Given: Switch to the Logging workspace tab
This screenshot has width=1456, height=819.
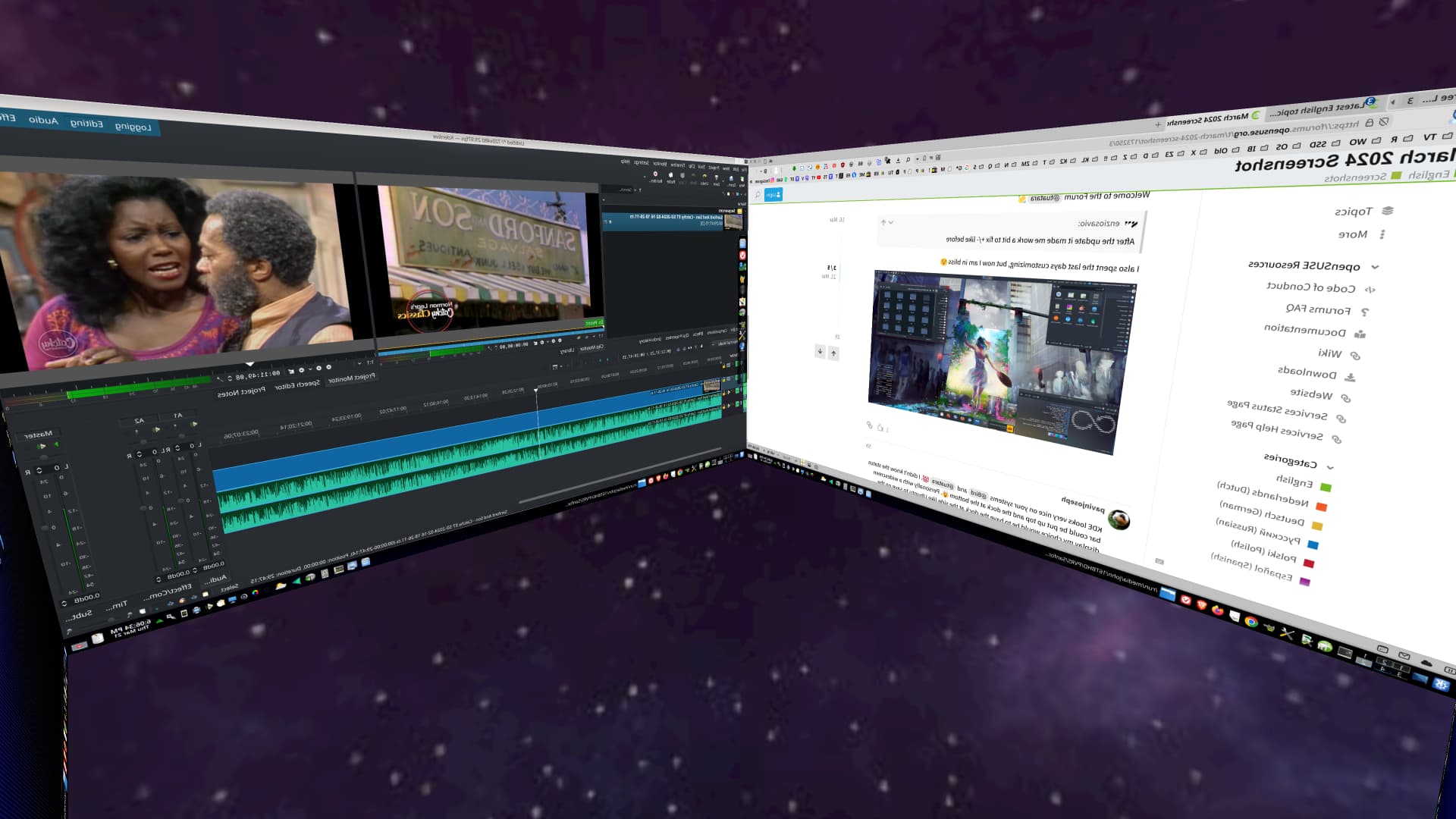Looking at the screenshot, I should click(x=133, y=127).
